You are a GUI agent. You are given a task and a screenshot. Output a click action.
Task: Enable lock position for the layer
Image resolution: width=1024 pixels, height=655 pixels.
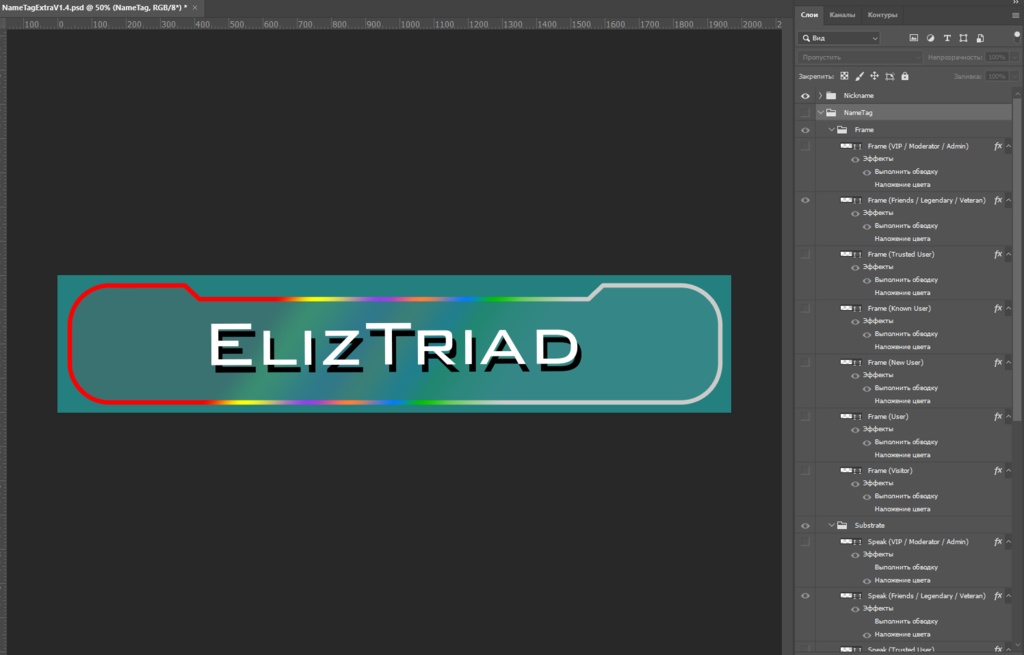875,75
